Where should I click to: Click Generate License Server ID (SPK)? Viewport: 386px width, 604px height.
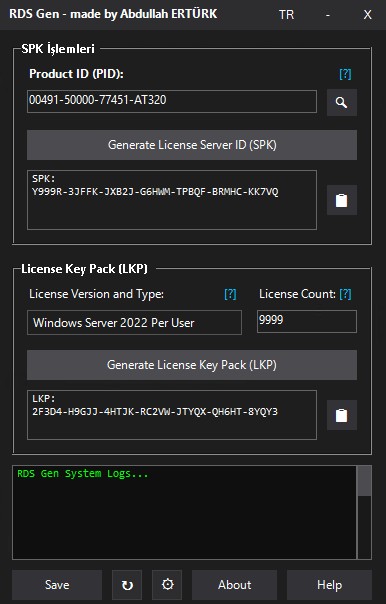(192, 145)
